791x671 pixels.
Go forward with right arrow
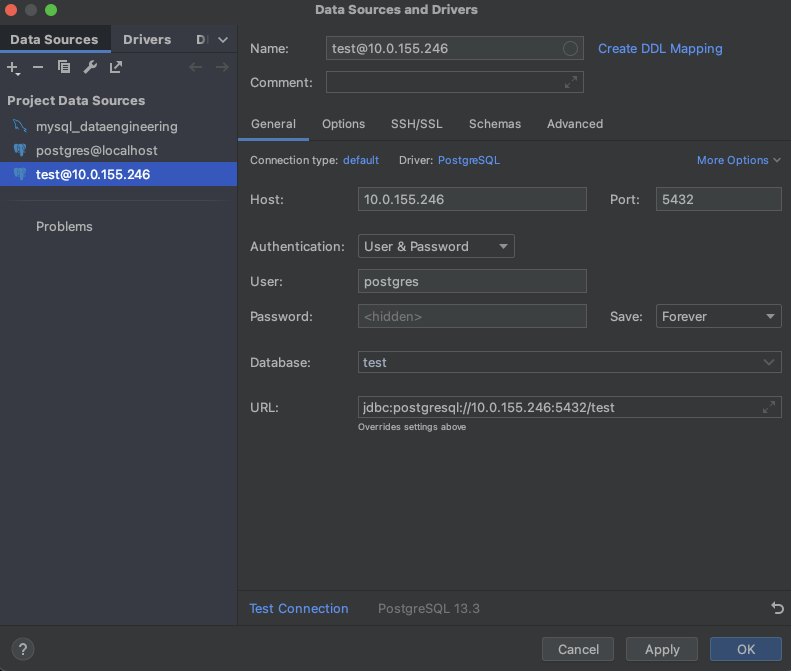[222, 67]
